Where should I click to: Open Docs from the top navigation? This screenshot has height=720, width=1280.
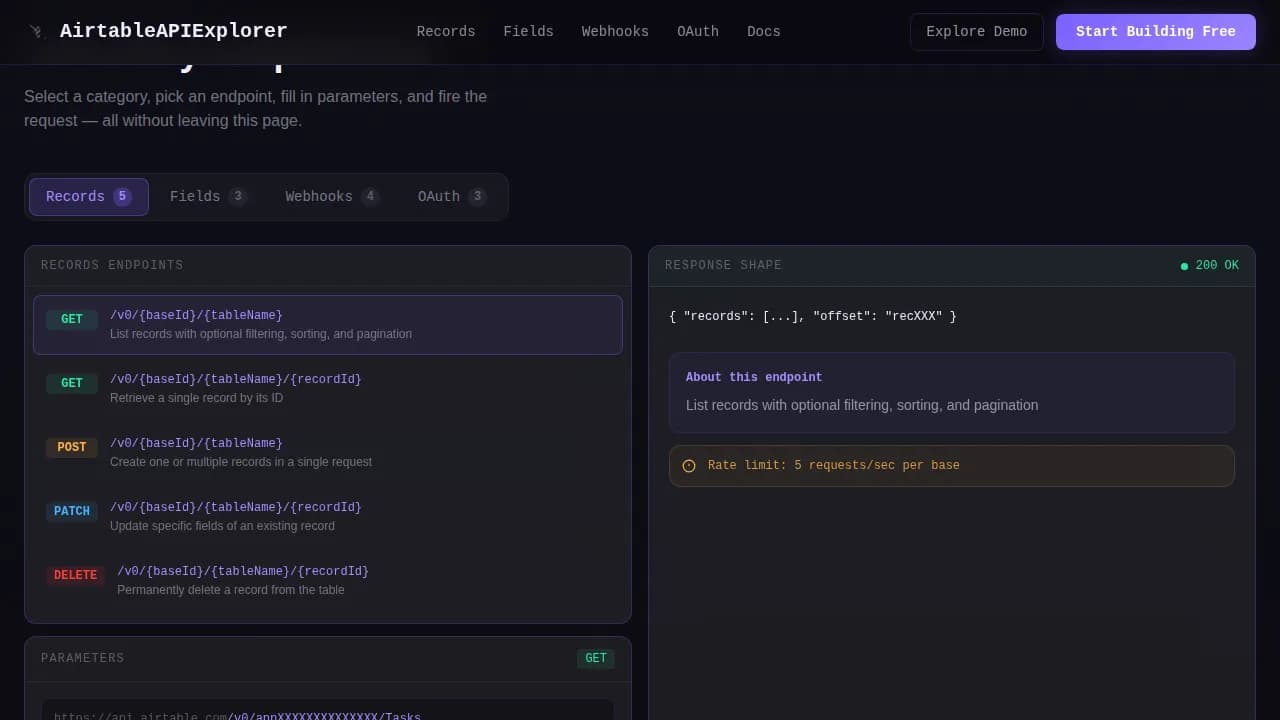(763, 31)
